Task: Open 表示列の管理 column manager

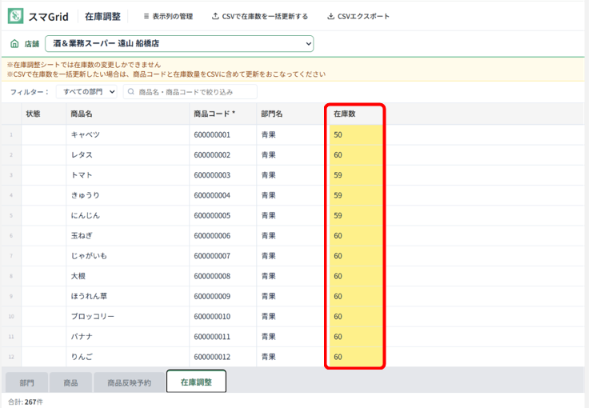Action: (168, 17)
